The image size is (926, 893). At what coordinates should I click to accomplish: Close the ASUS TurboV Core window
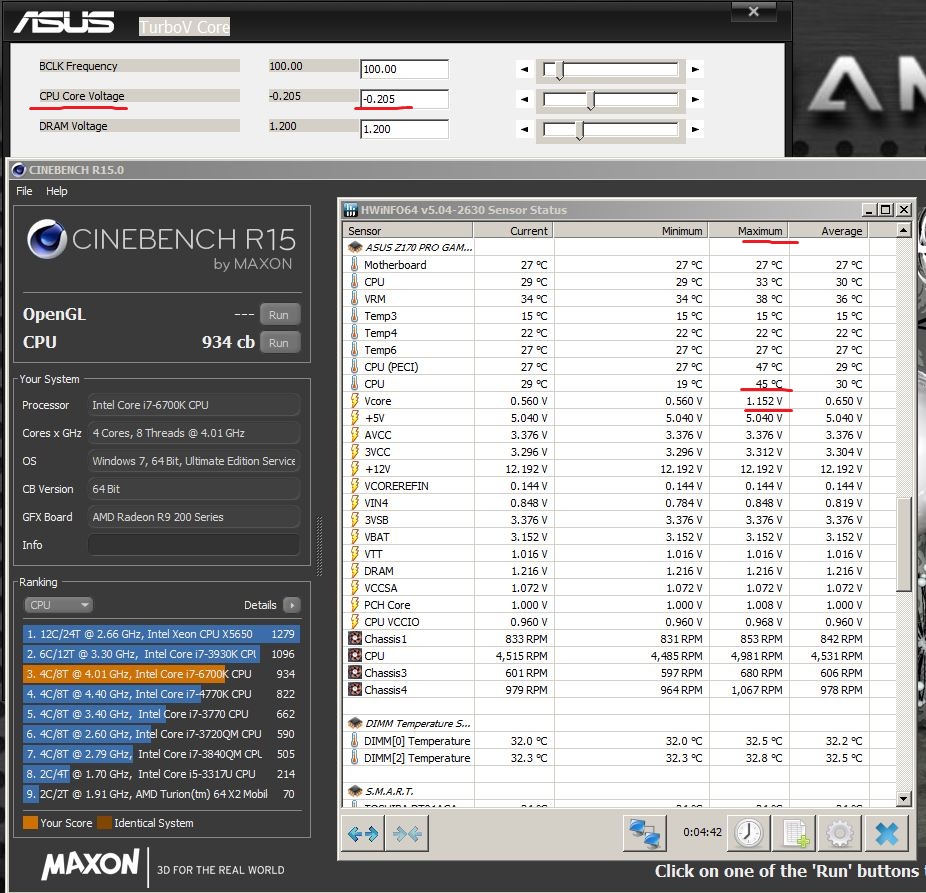[753, 11]
